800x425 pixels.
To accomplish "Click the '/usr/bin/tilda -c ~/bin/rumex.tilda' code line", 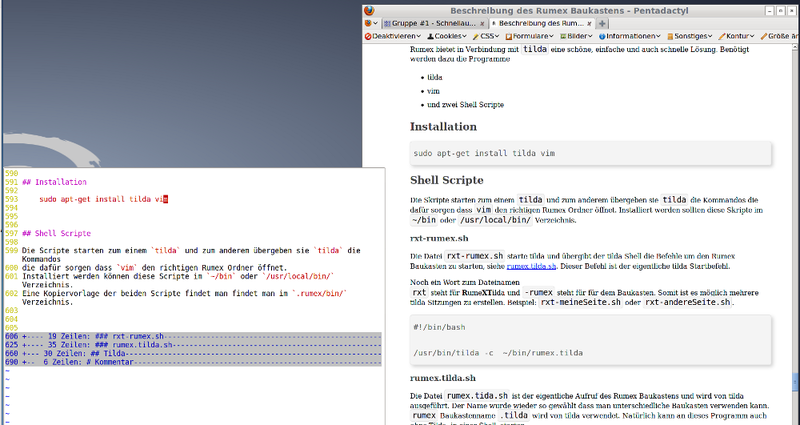I will (498, 353).
